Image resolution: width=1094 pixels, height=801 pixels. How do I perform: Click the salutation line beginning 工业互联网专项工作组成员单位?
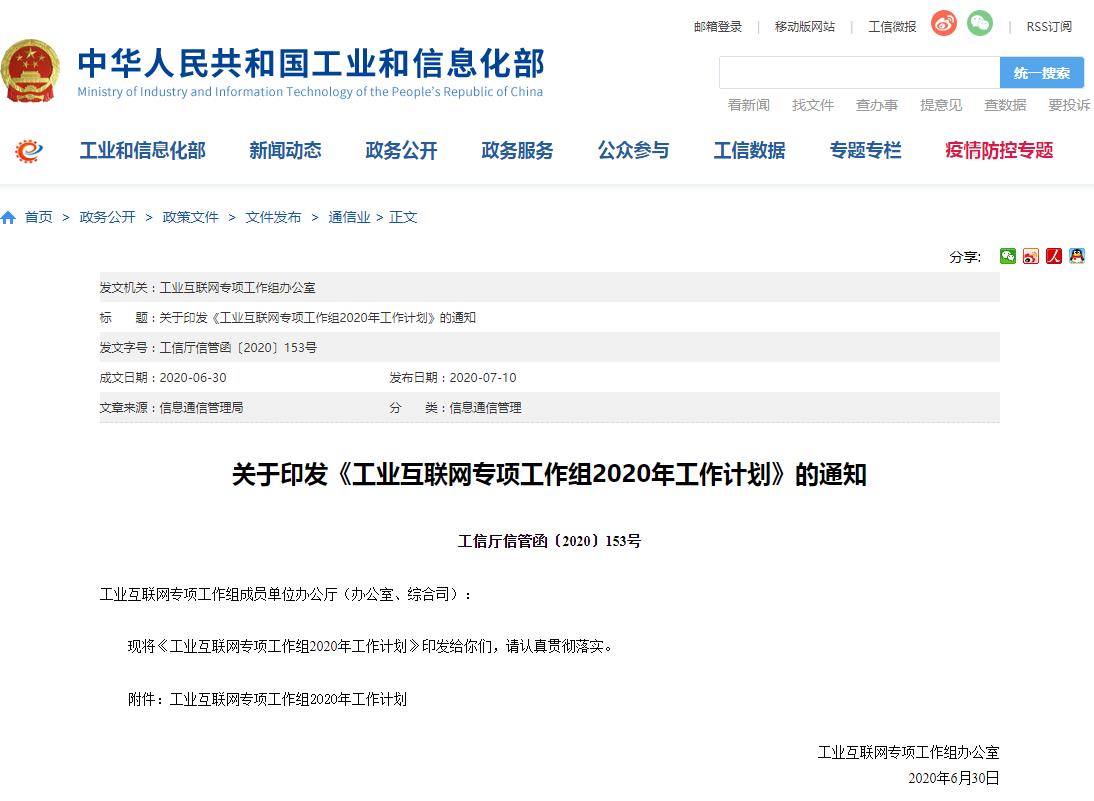click(285, 594)
